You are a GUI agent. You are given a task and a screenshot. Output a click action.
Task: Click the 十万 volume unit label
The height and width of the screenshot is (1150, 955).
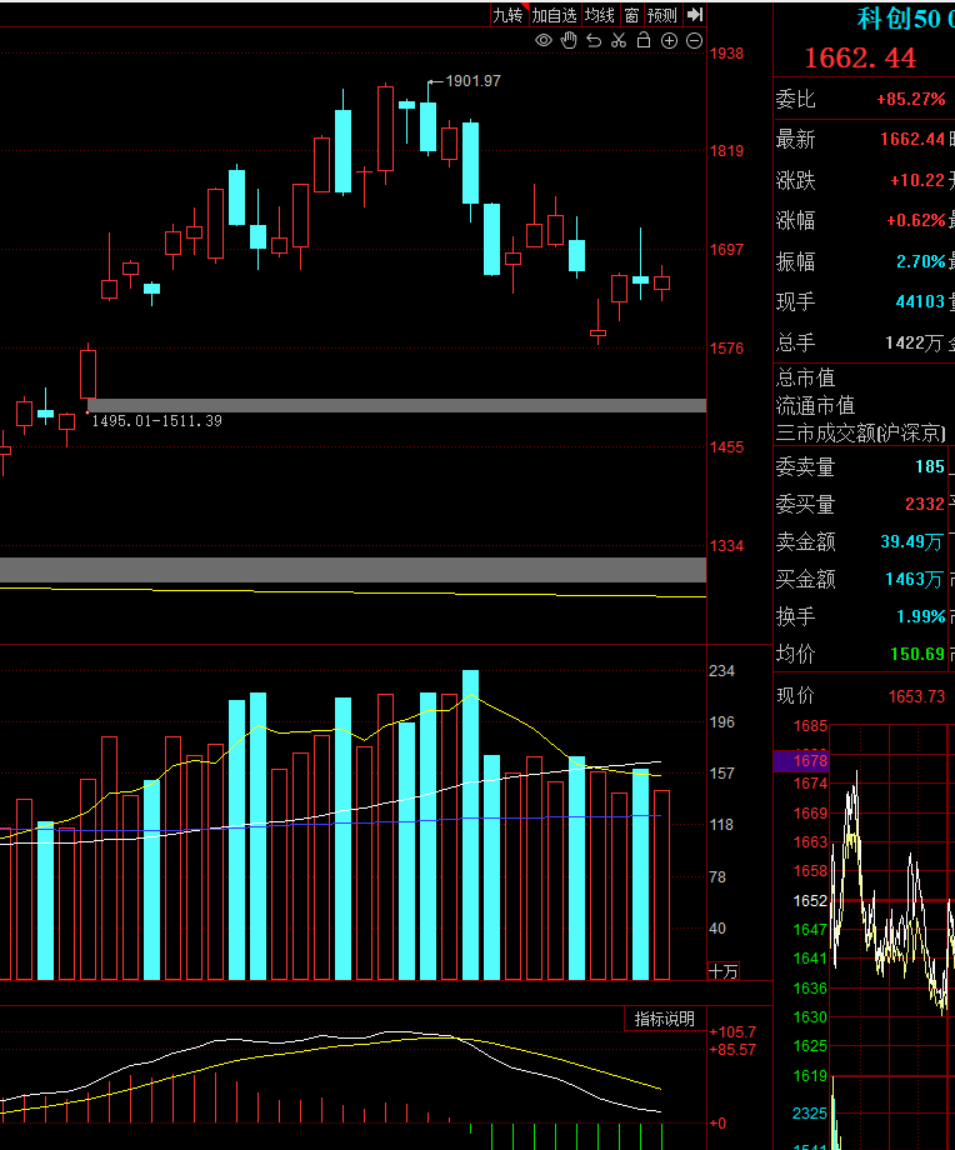point(723,971)
